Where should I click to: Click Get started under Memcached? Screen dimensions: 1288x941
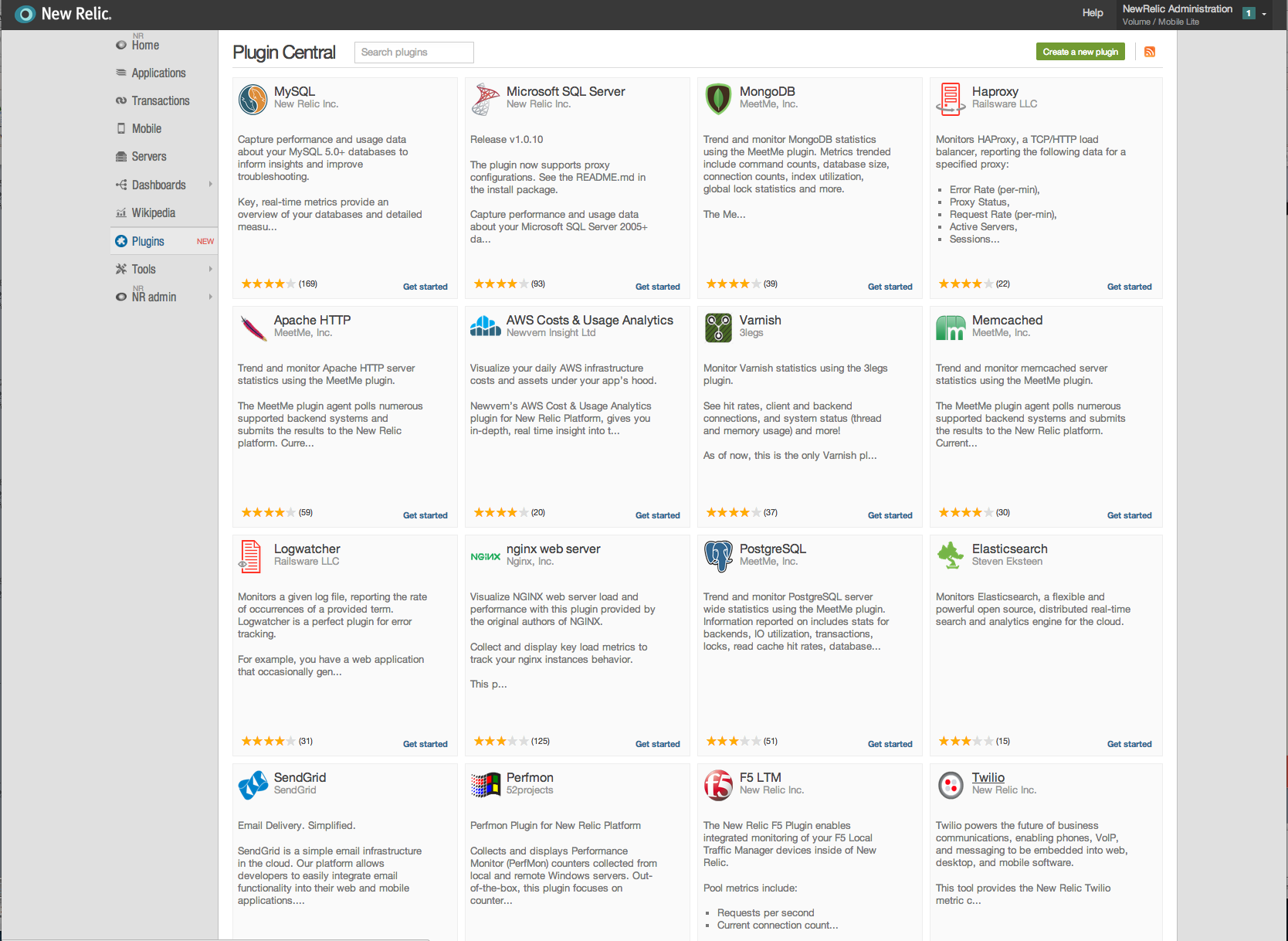click(1130, 515)
